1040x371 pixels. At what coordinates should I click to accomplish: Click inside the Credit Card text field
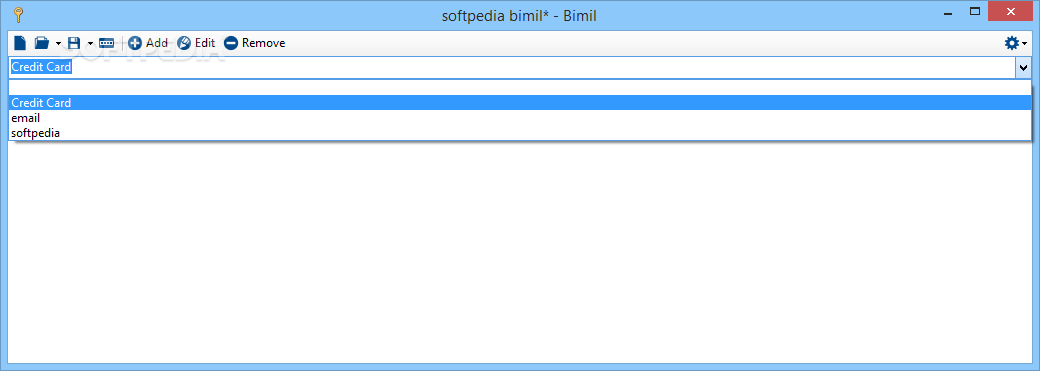[511, 67]
